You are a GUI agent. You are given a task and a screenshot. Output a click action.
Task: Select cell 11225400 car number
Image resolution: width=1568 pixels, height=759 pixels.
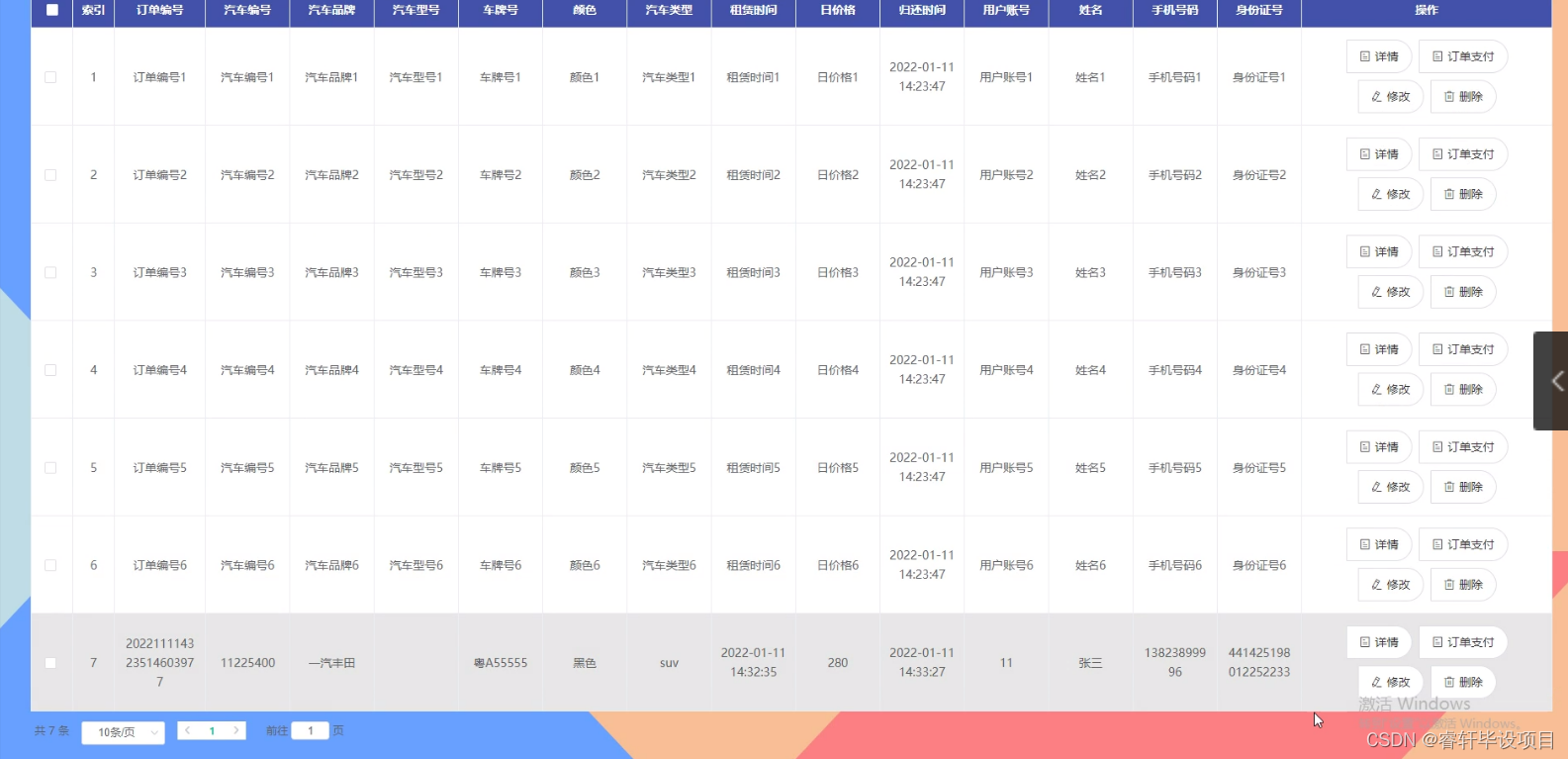(247, 663)
